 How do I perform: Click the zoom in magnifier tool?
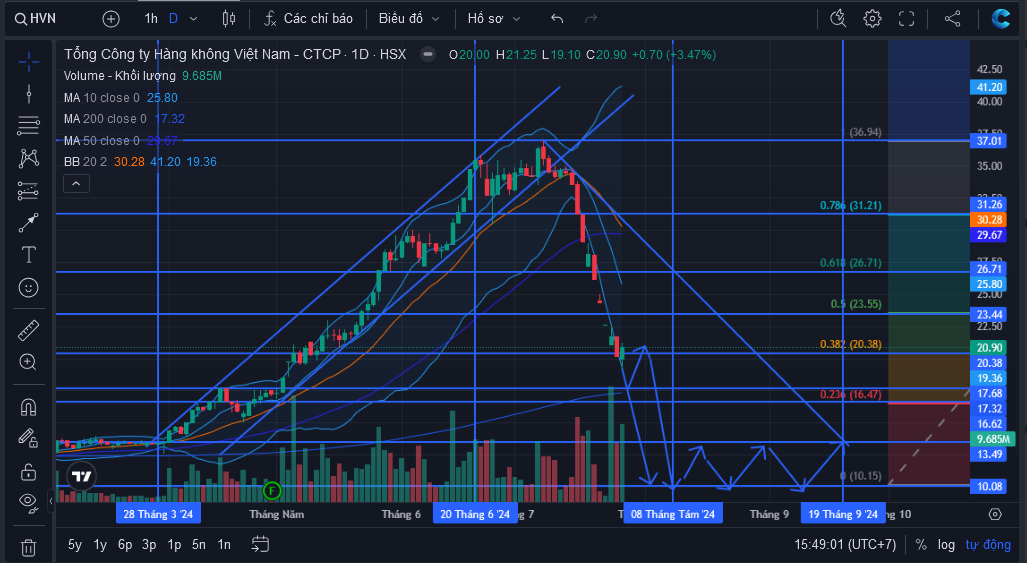pos(28,362)
